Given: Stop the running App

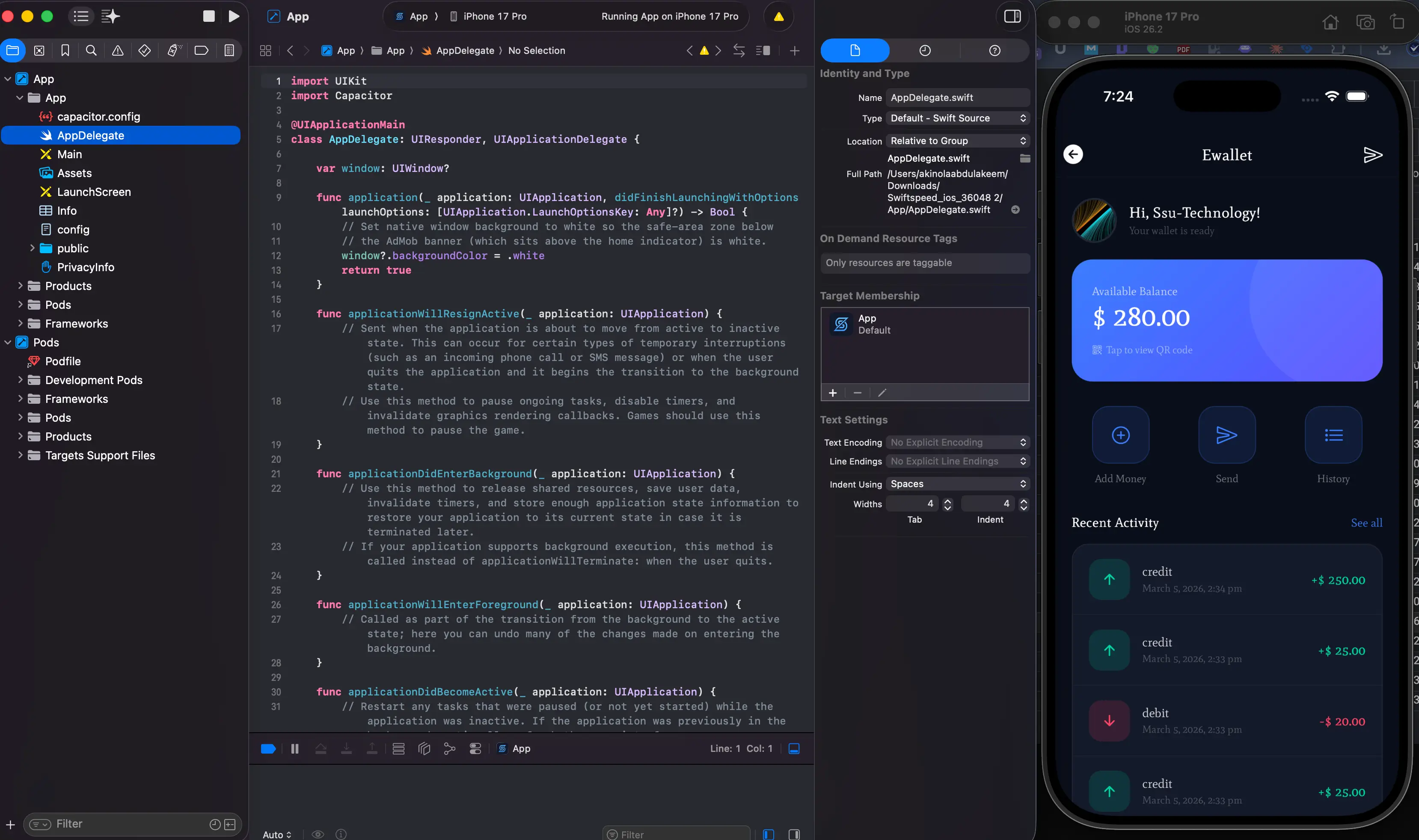Looking at the screenshot, I should 208,16.
